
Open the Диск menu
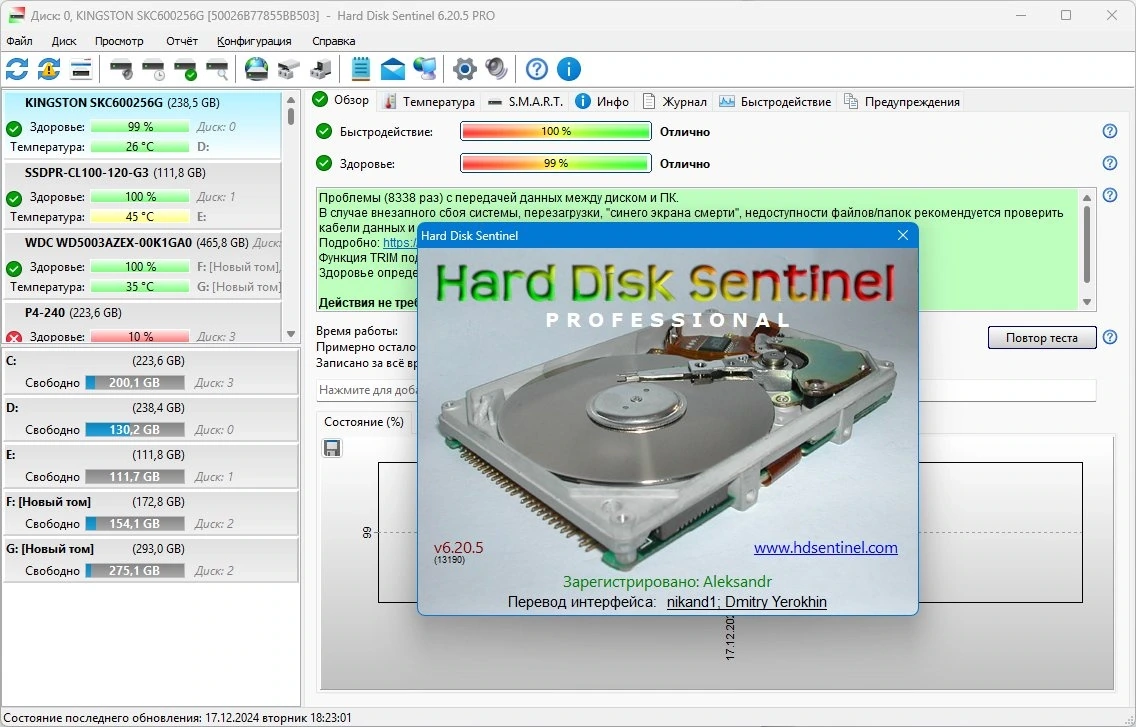point(64,41)
